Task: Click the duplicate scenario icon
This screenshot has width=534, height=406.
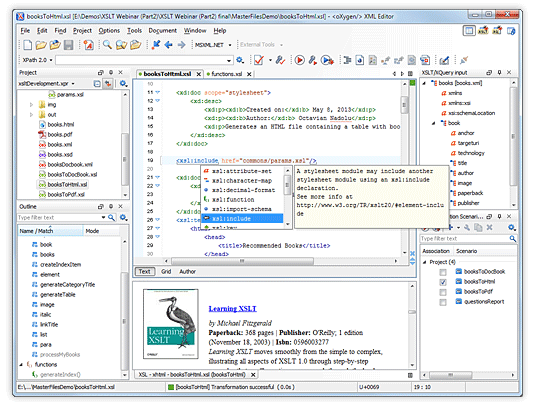Action: click(478, 227)
